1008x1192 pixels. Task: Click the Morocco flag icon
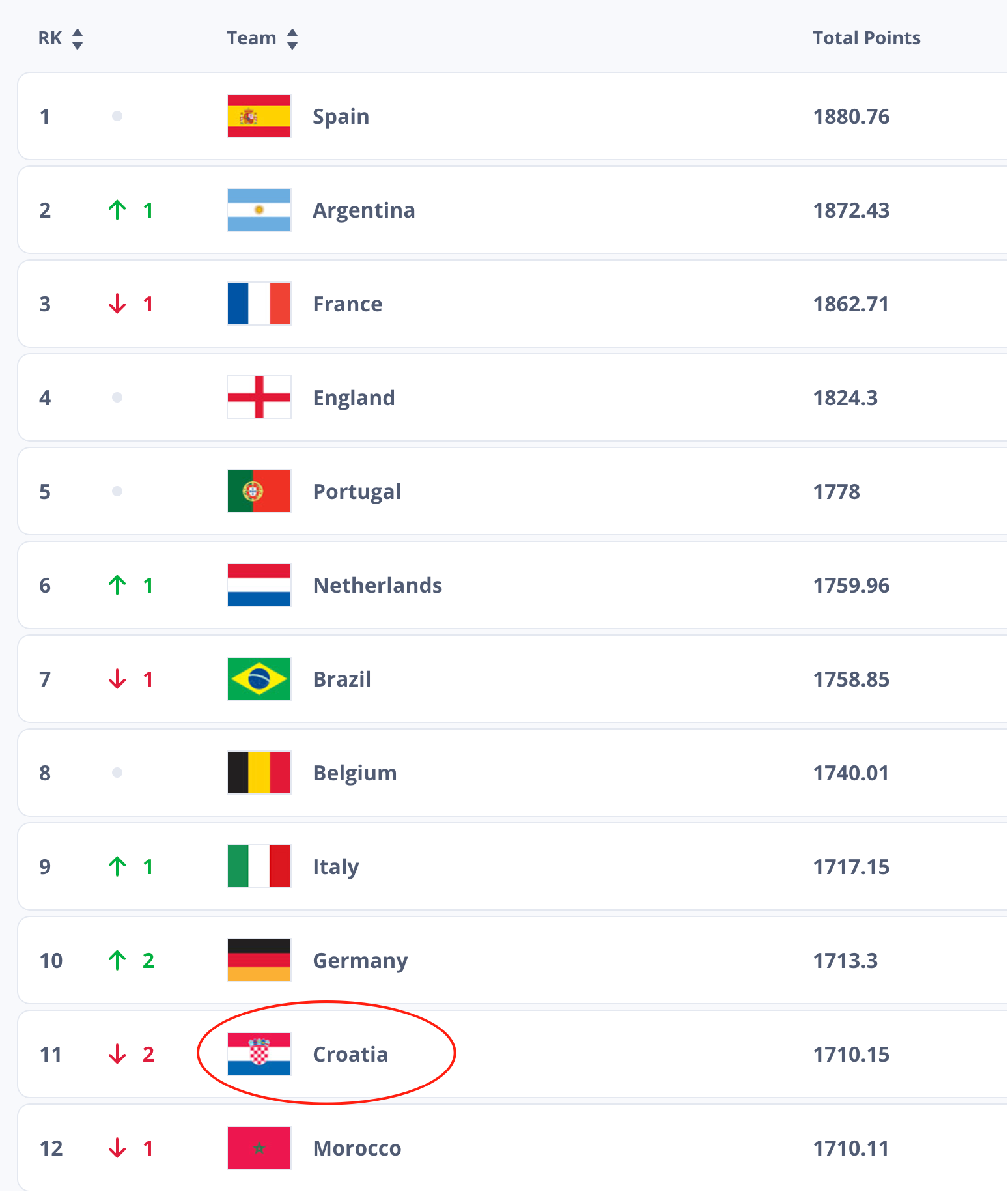tap(259, 1148)
